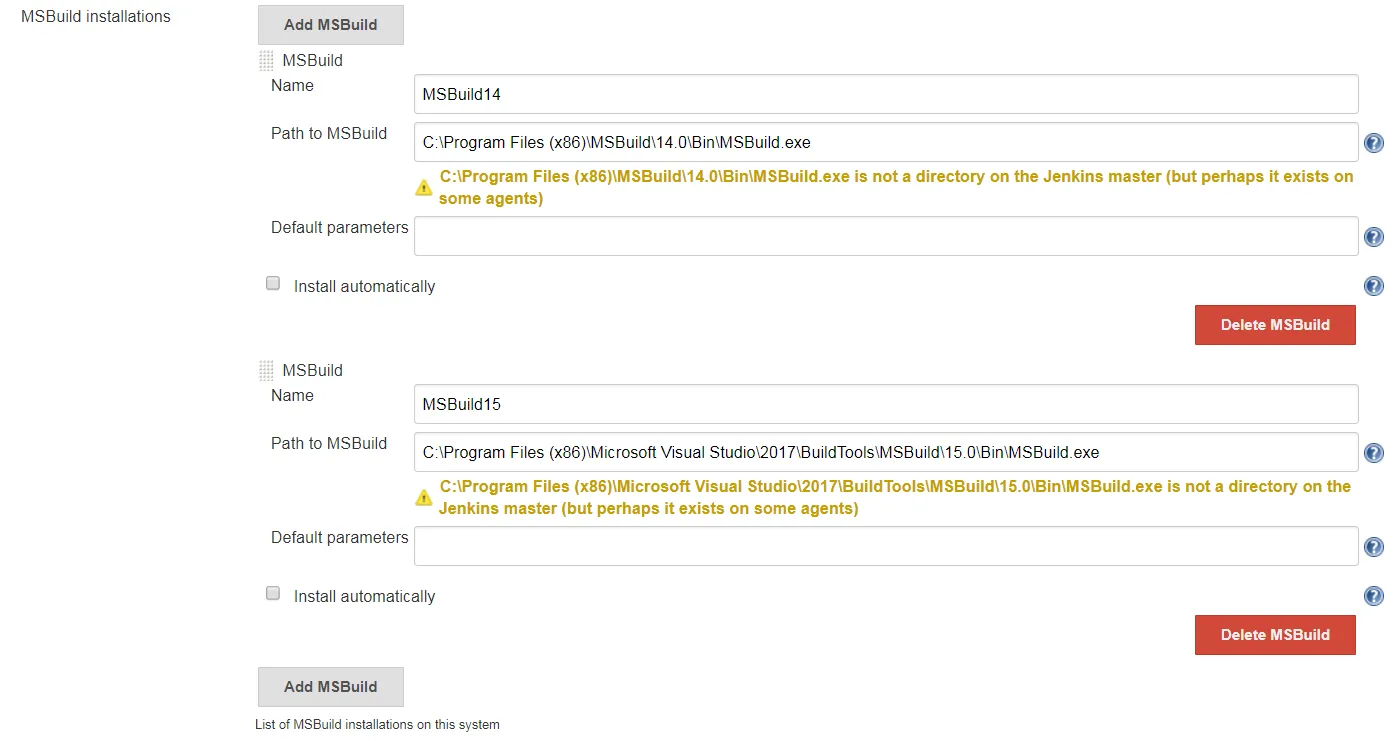Click Add MSBuild button below the MSBuild15 entry

click(331, 687)
